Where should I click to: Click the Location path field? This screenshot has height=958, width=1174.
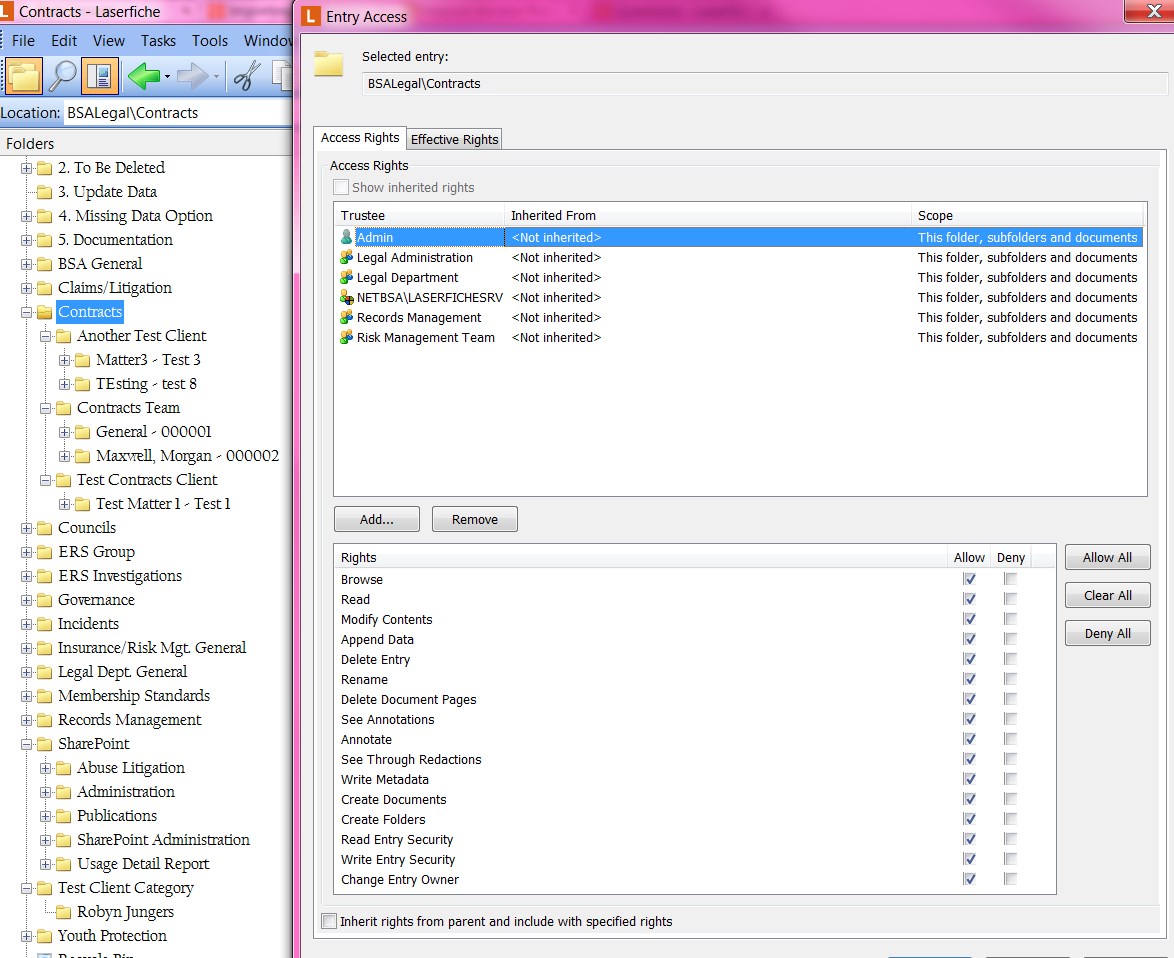click(x=176, y=113)
